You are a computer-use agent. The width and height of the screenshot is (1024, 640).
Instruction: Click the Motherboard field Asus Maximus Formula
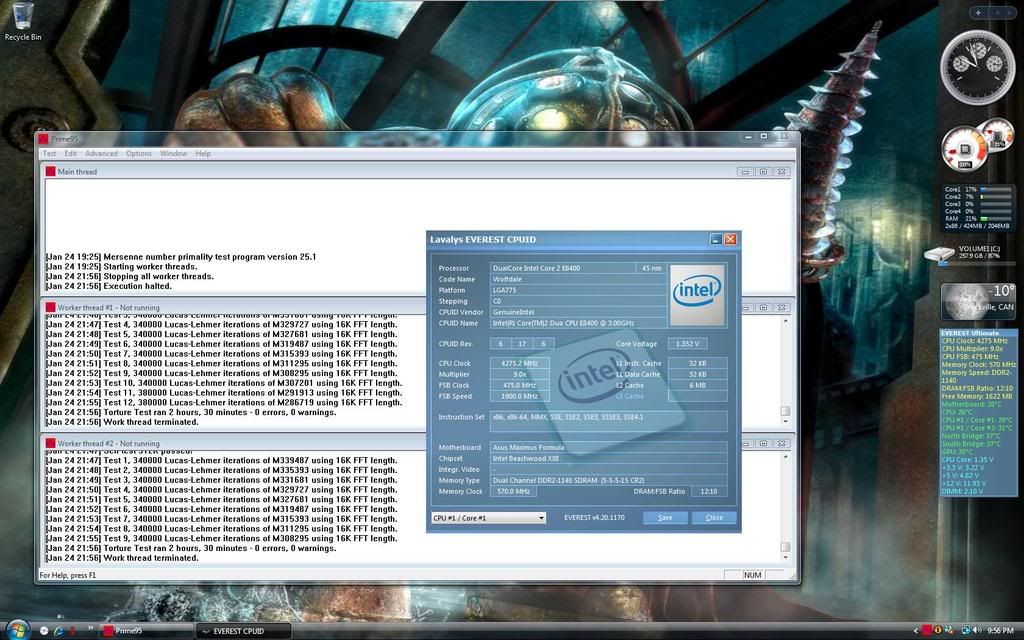tap(609, 447)
